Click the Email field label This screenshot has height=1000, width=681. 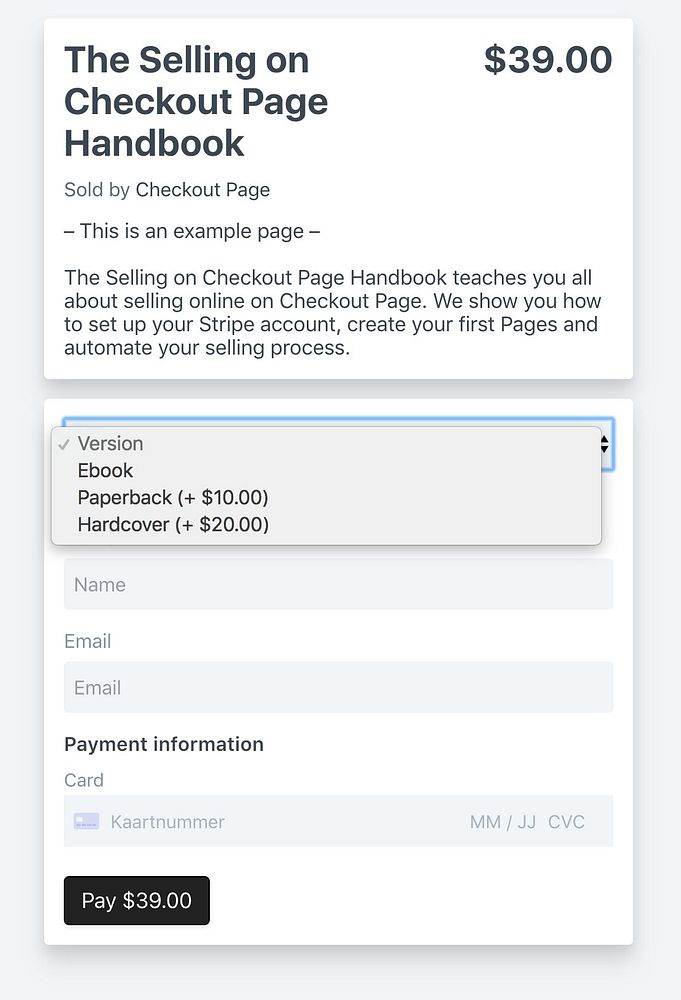click(88, 641)
